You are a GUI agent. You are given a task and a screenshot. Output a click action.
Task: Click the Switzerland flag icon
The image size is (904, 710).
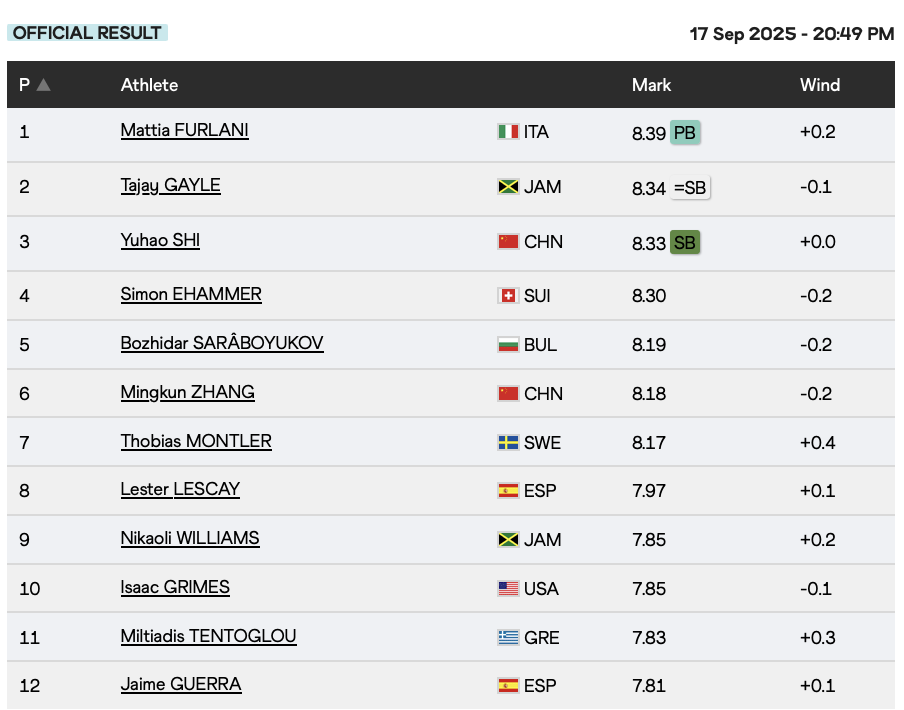coord(508,296)
